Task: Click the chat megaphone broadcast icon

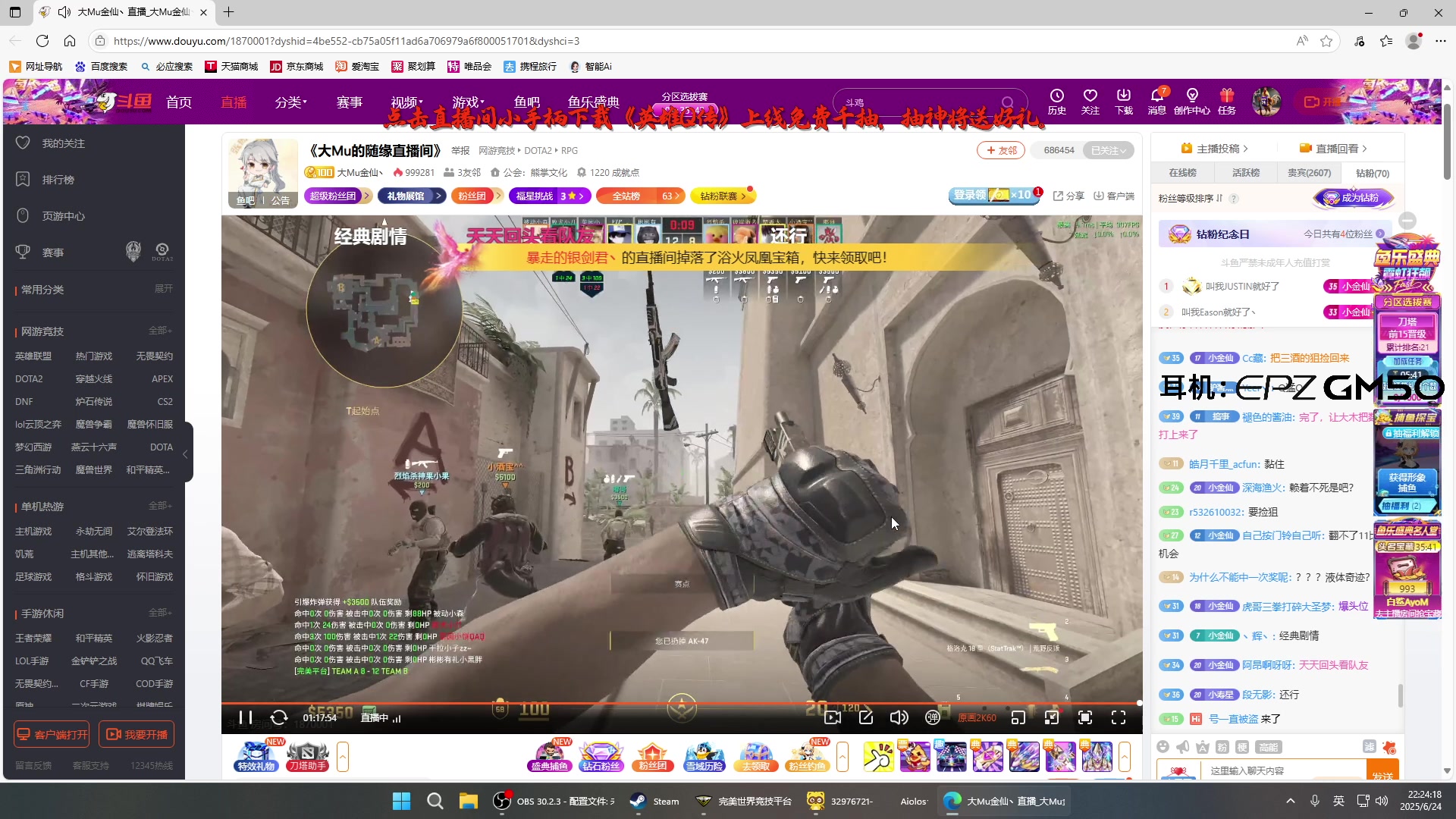Action: click(x=1182, y=747)
